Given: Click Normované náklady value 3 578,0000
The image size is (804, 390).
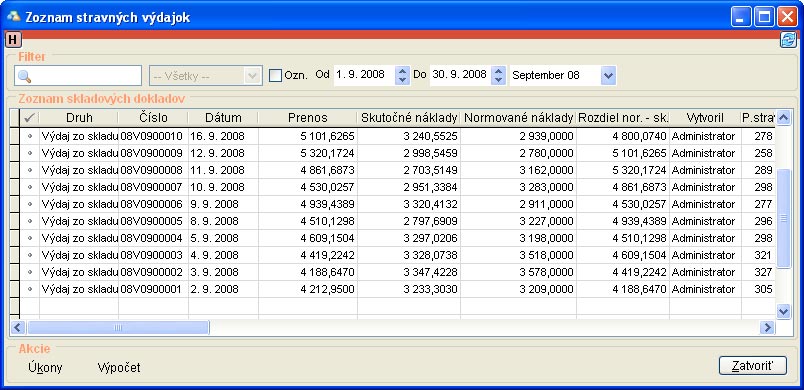Looking at the screenshot, I should click(x=518, y=272).
